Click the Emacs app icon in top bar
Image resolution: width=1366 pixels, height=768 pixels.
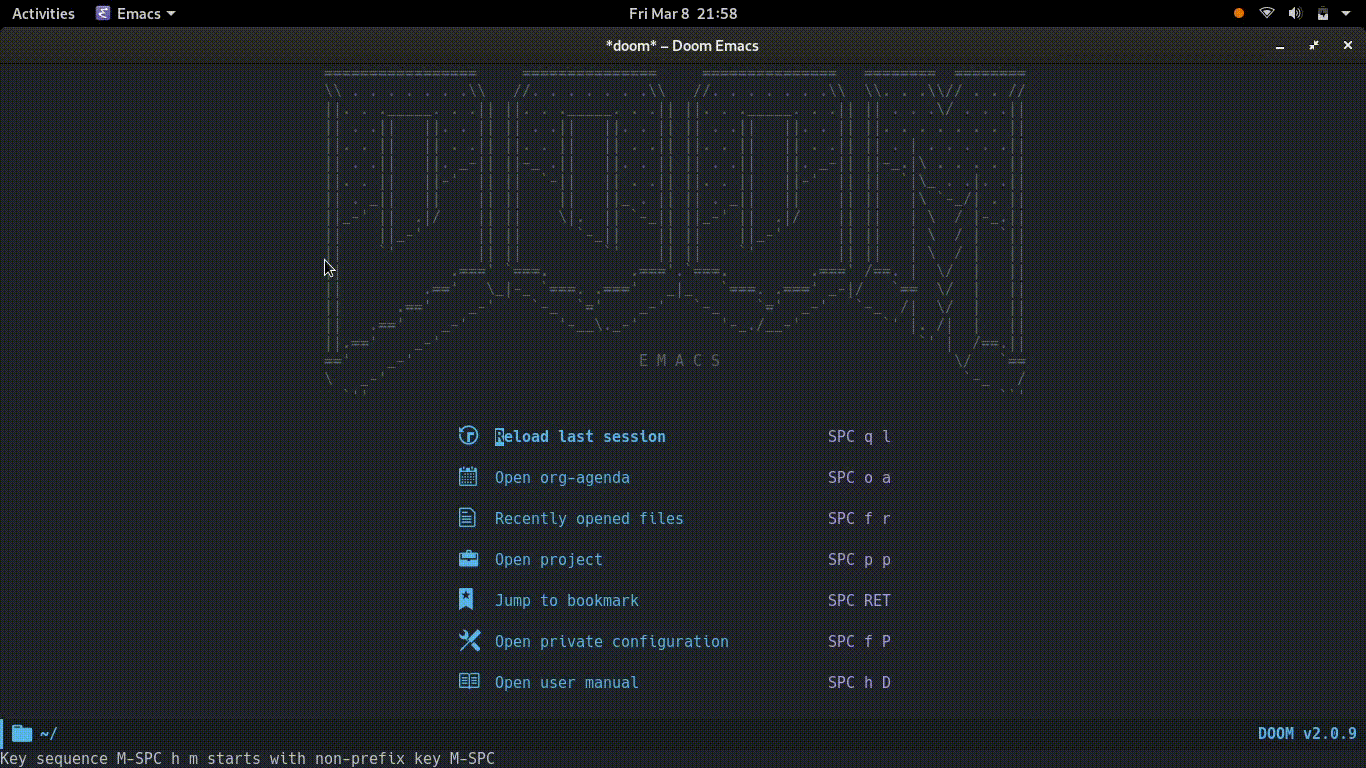(103, 13)
